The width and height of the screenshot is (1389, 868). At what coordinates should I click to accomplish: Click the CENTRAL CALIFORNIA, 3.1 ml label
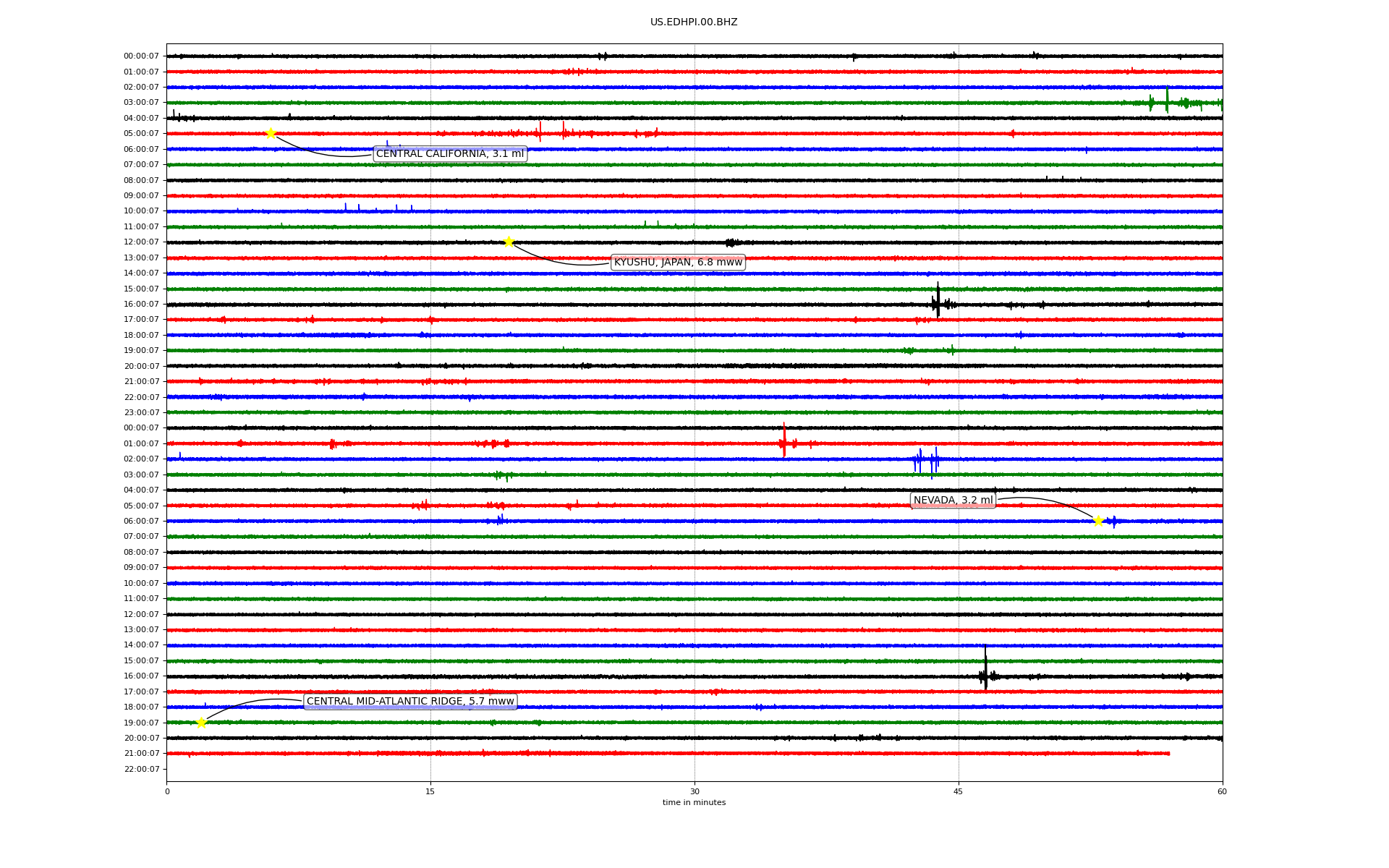point(450,154)
